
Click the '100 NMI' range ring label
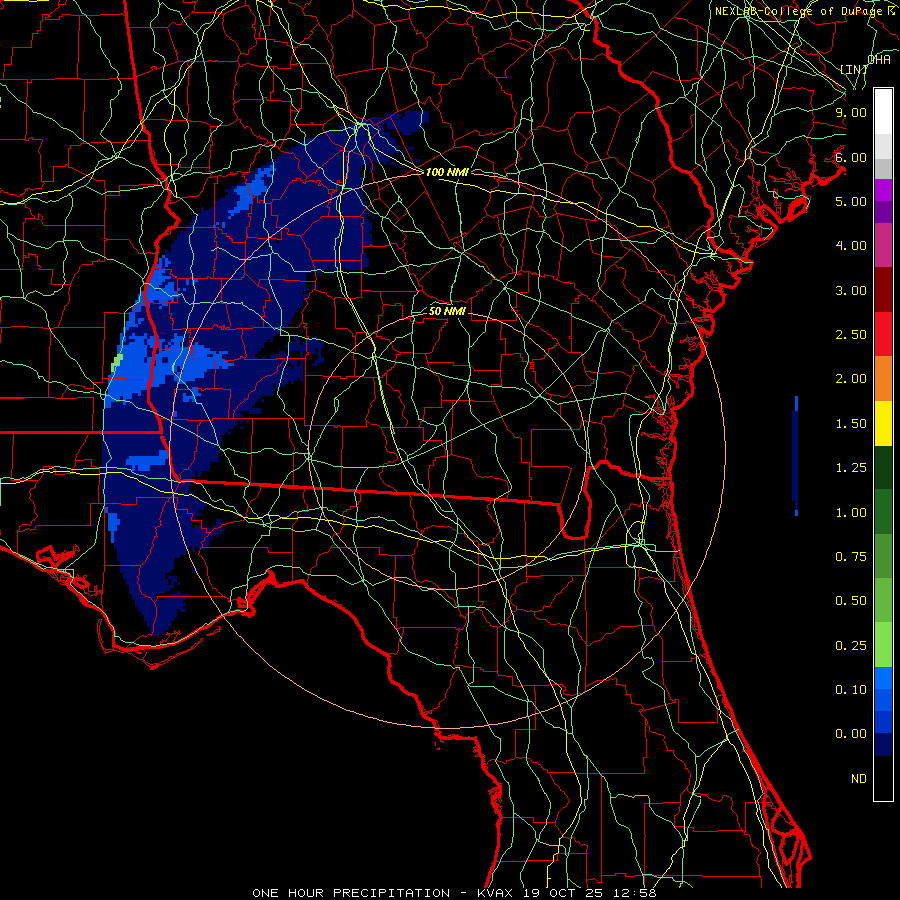tap(447, 172)
